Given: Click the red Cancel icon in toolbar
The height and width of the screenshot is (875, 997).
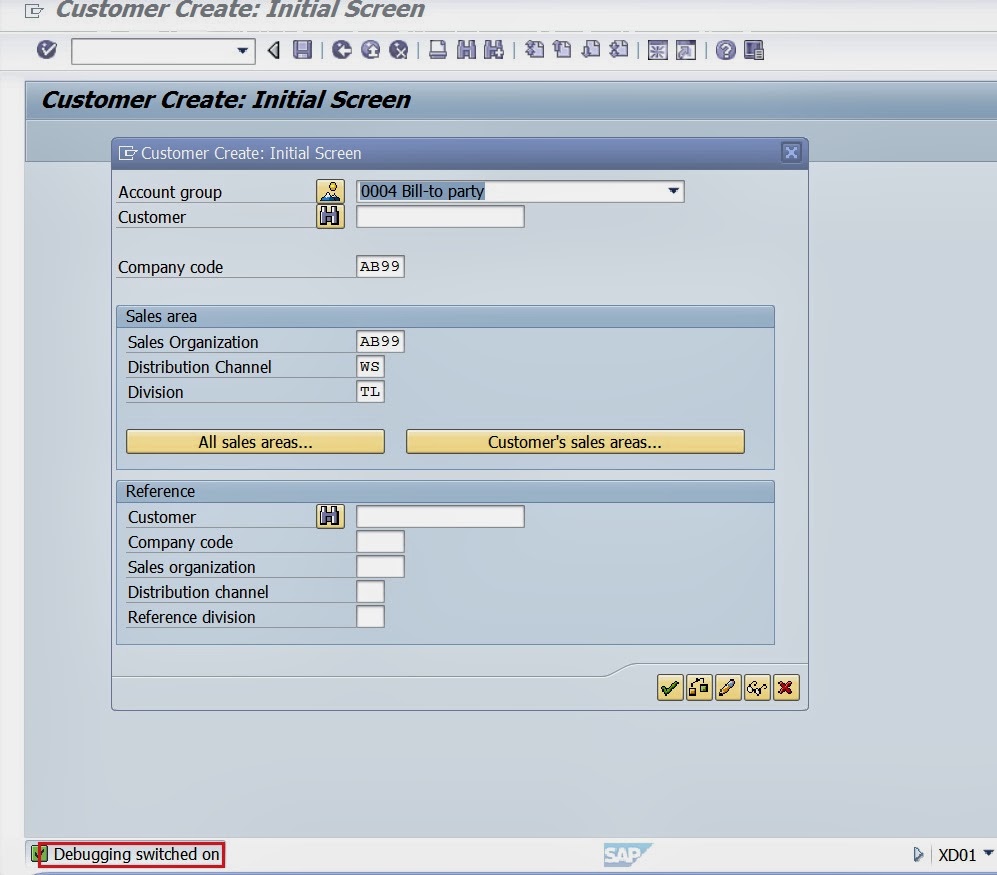Looking at the screenshot, I should (399, 50).
